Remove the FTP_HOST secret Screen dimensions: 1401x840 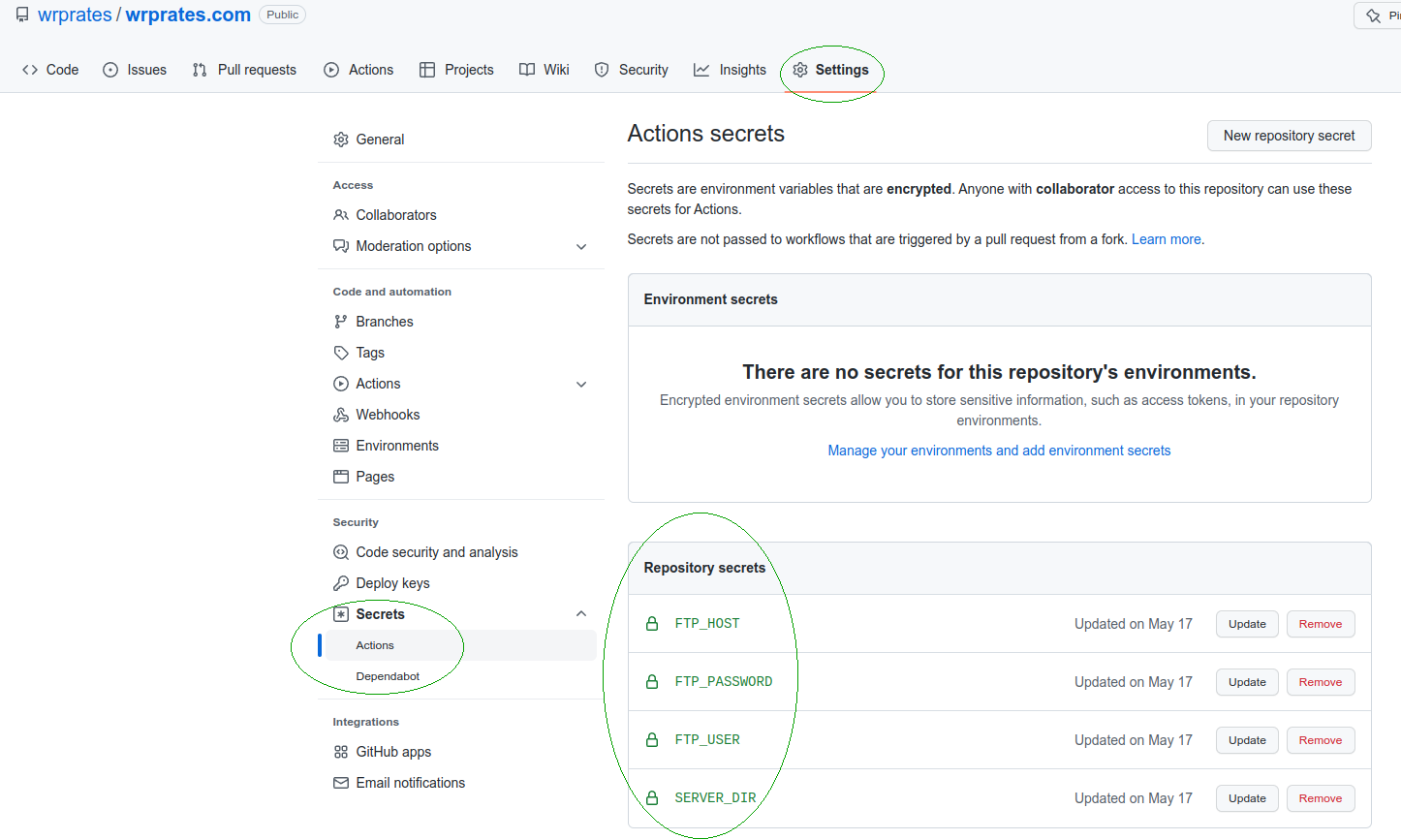1321,624
